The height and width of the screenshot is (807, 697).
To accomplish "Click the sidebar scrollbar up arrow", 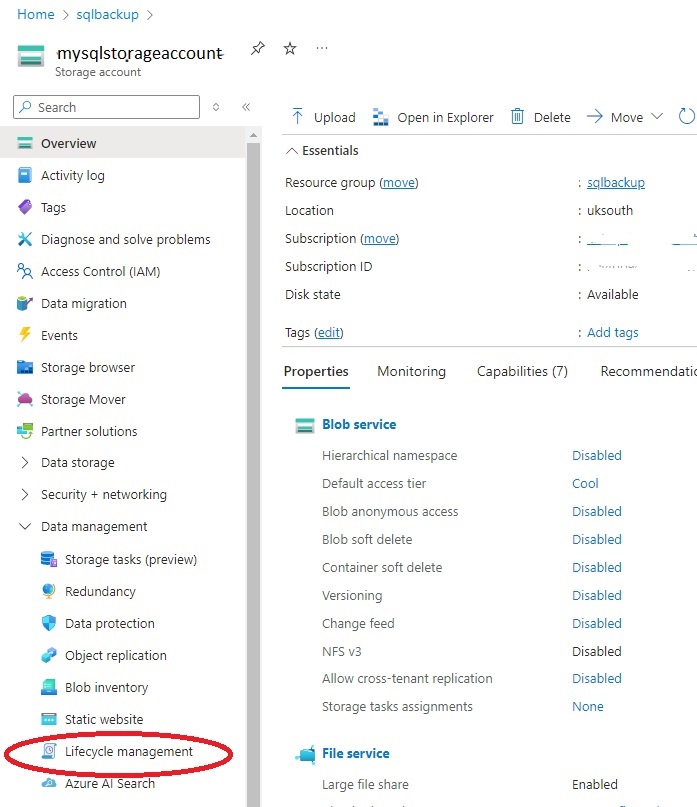I will [253, 135].
